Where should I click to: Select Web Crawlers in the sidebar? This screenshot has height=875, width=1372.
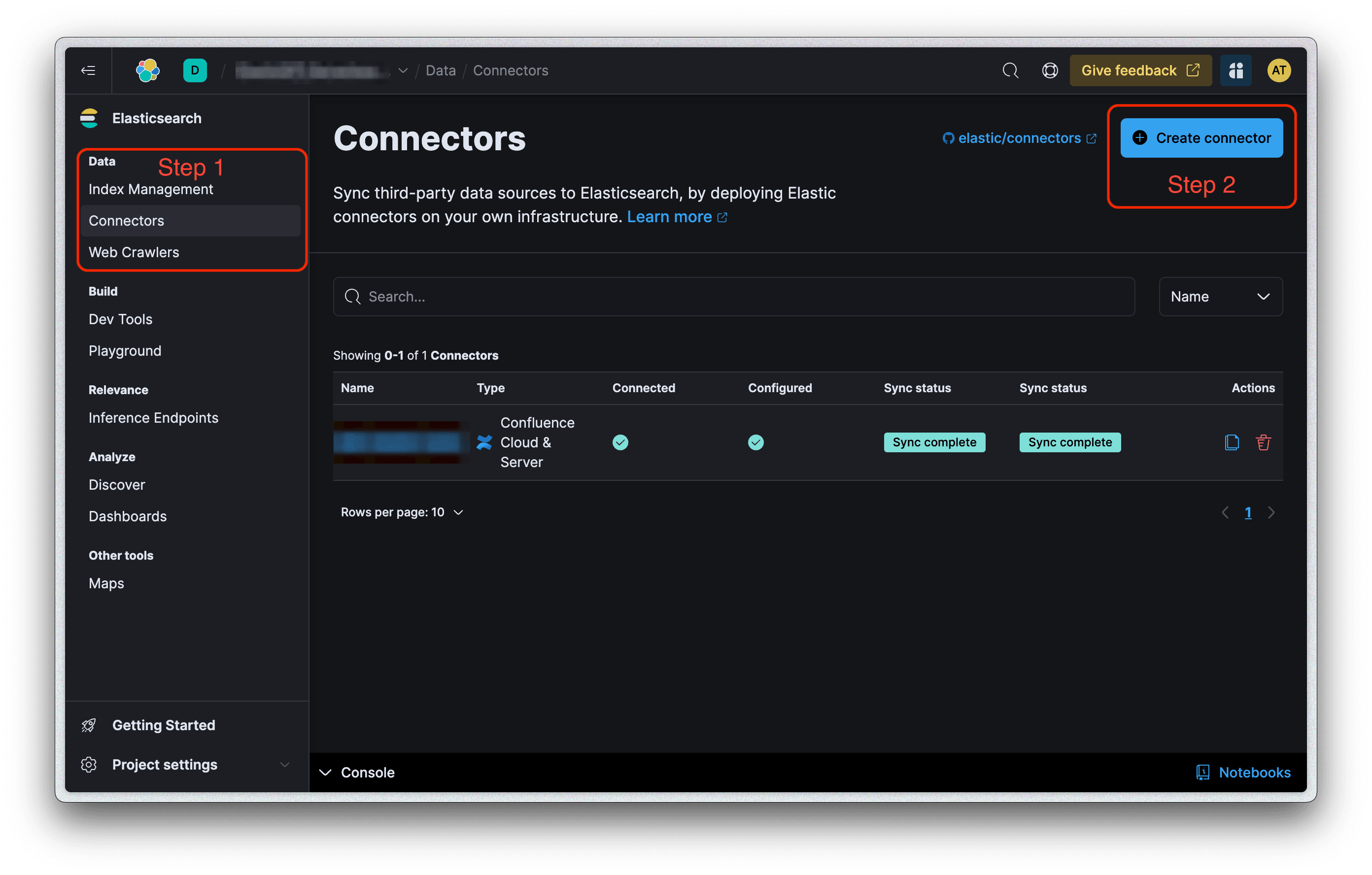(134, 252)
